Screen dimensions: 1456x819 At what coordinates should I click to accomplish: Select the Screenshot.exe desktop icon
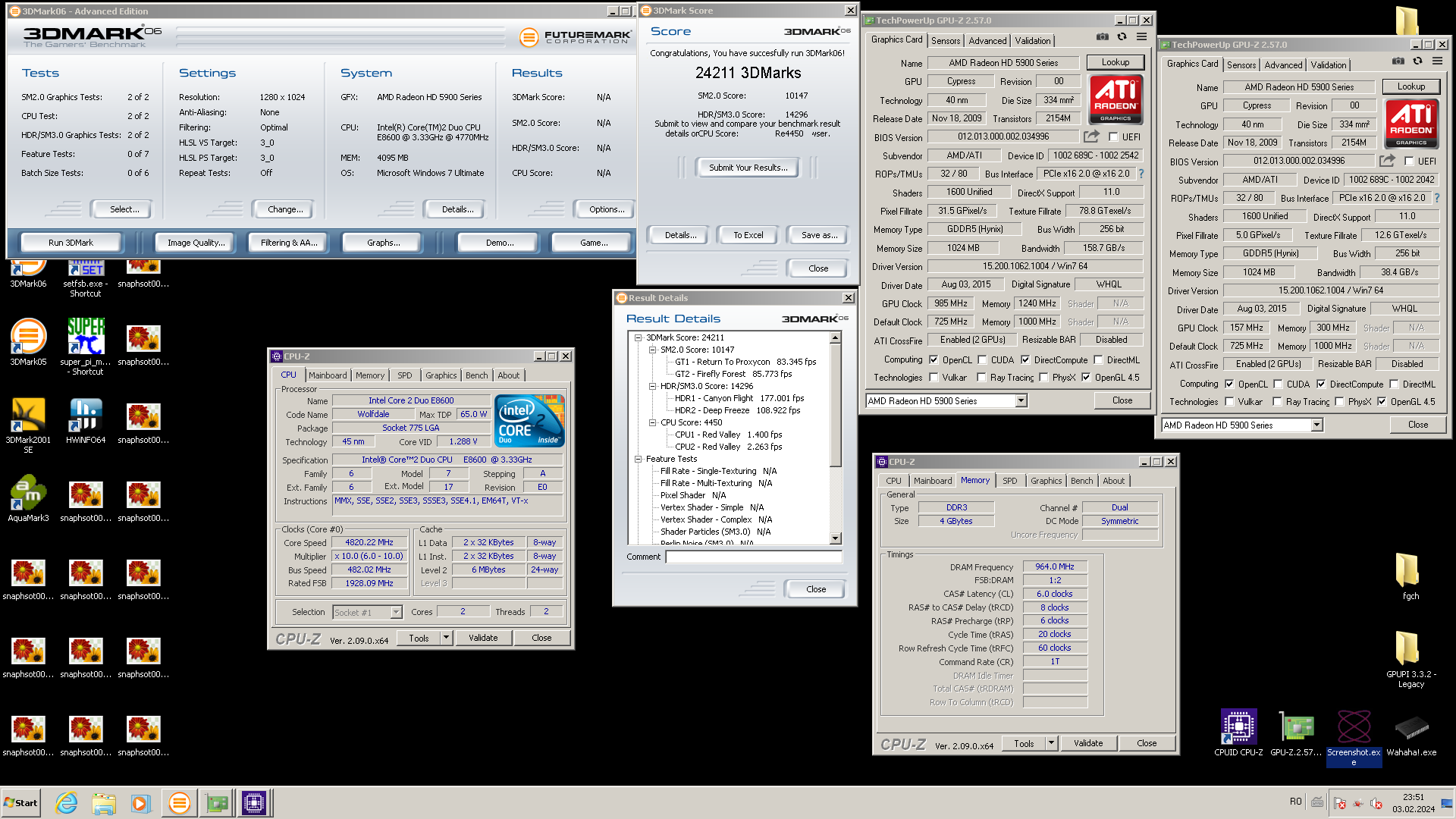click(1354, 738)
